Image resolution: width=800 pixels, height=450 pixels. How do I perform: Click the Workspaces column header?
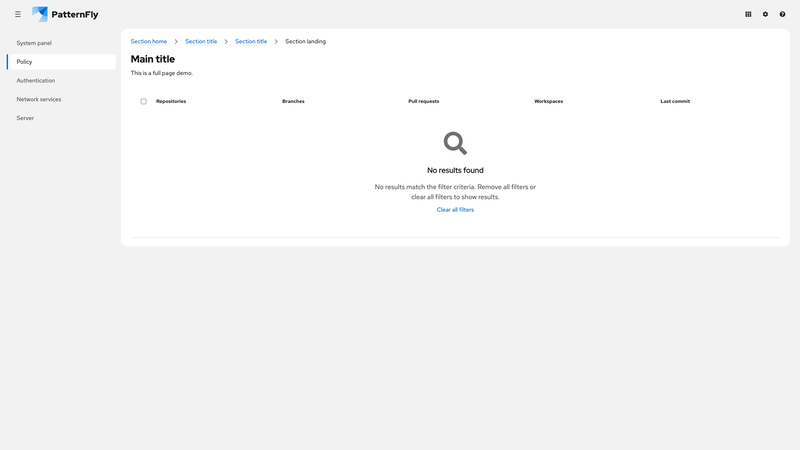pos(548,101)
